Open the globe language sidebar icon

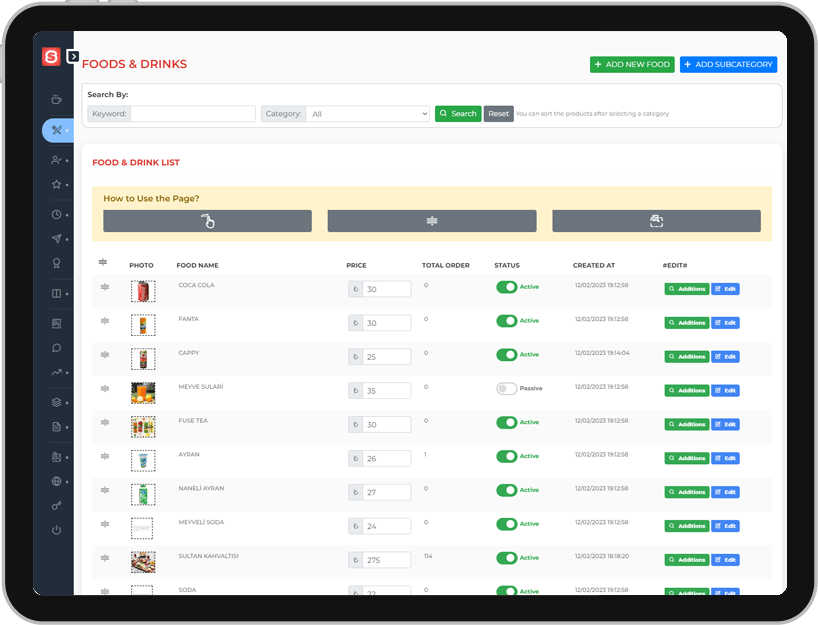pos(57,481)
